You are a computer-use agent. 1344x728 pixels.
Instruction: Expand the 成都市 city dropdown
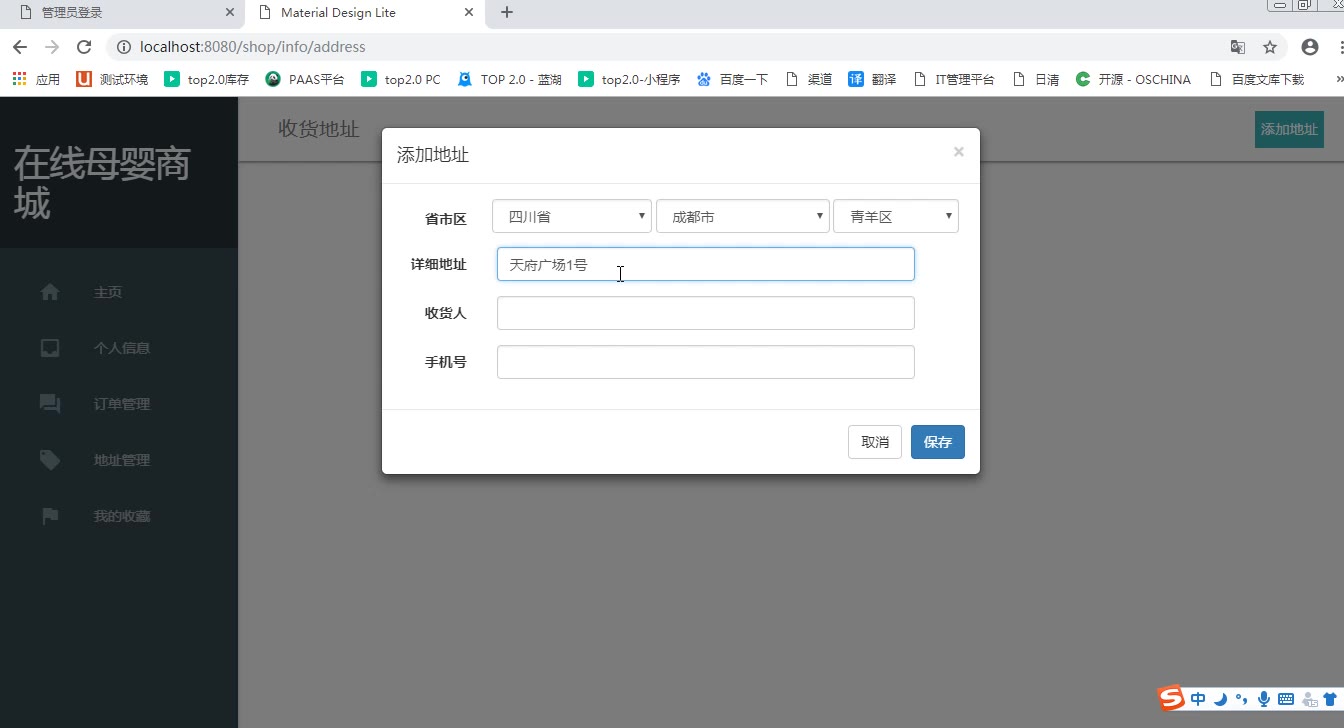742,217
